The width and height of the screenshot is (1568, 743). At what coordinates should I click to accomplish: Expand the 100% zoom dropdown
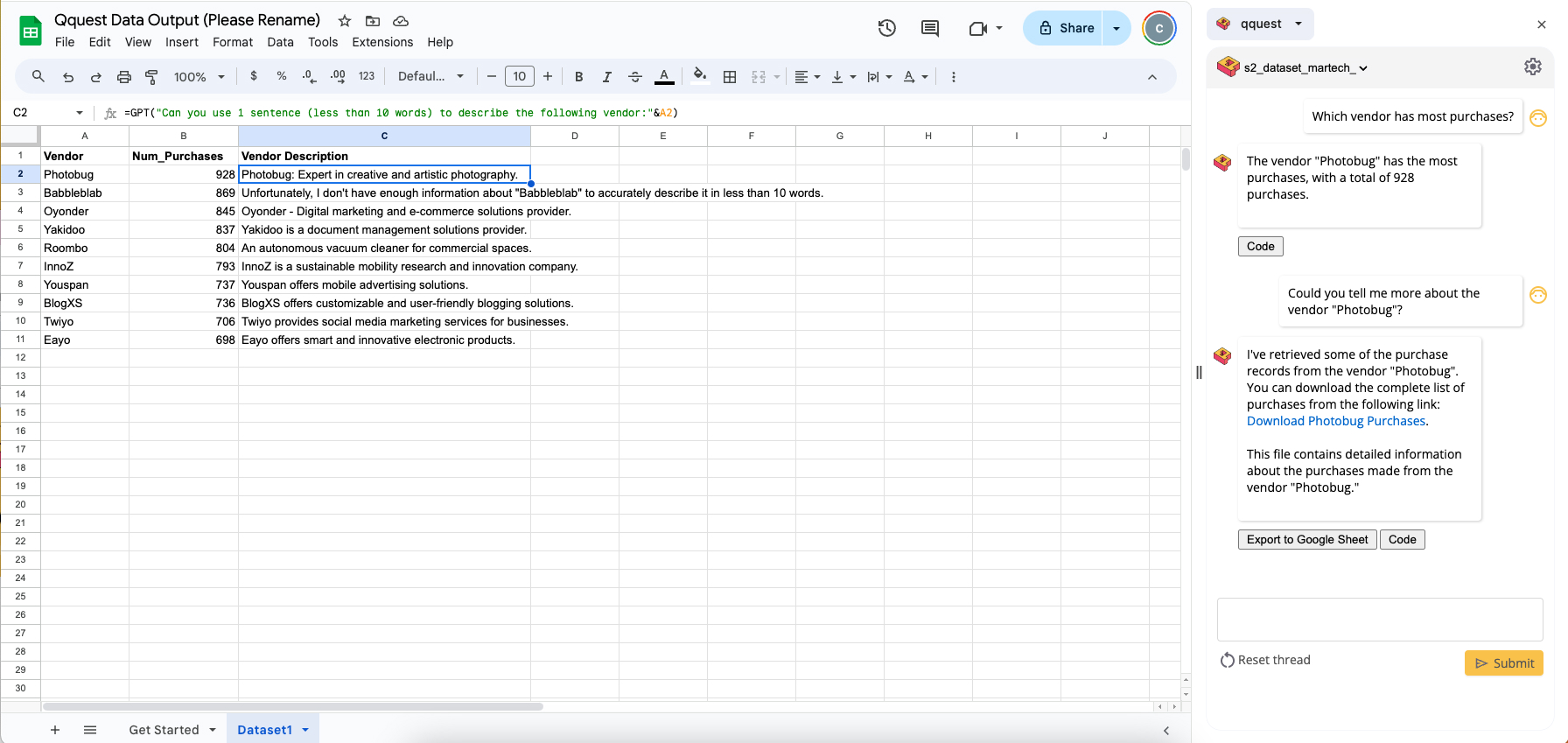199,77
